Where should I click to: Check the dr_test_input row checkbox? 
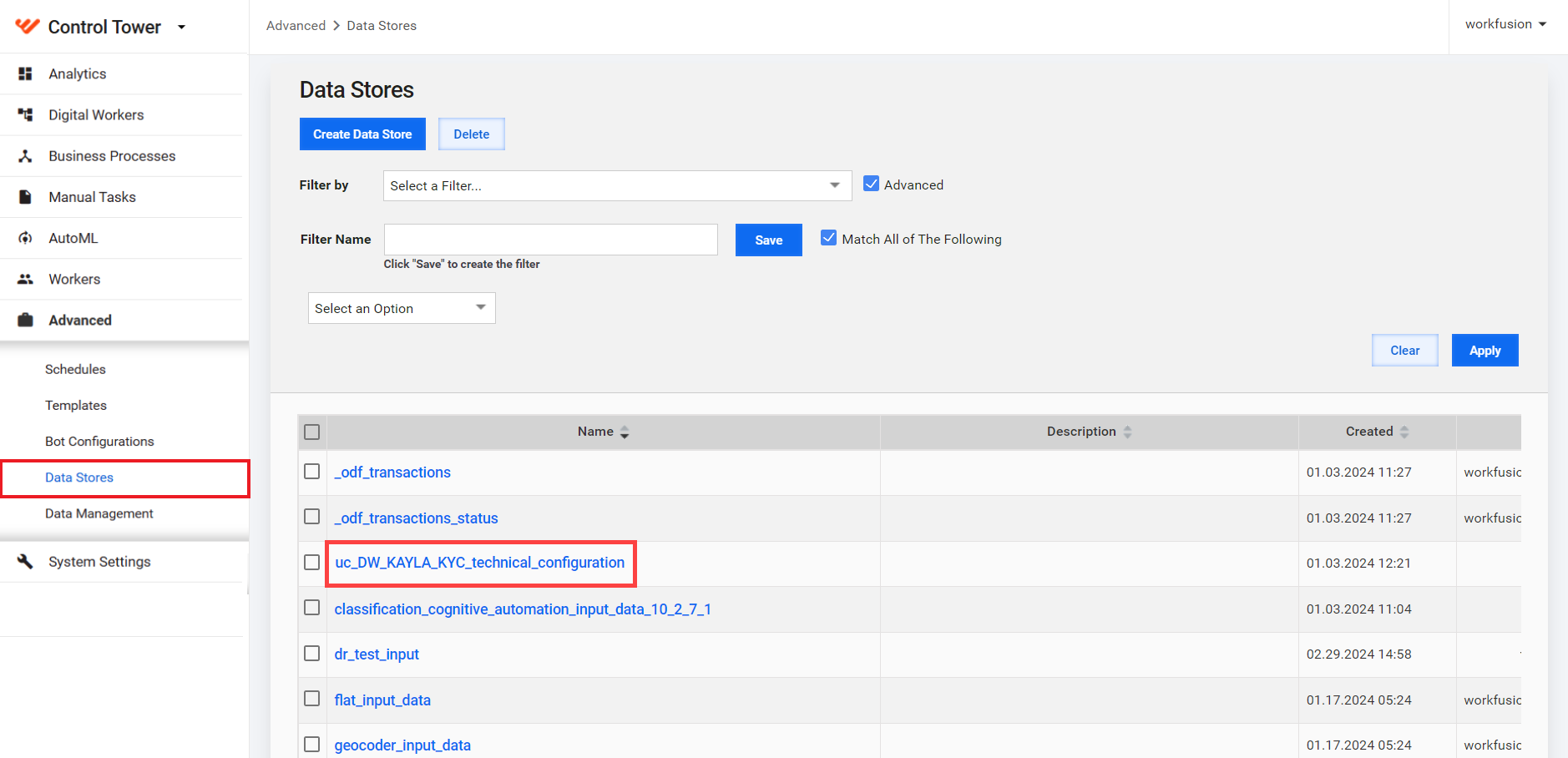point(312,653)
